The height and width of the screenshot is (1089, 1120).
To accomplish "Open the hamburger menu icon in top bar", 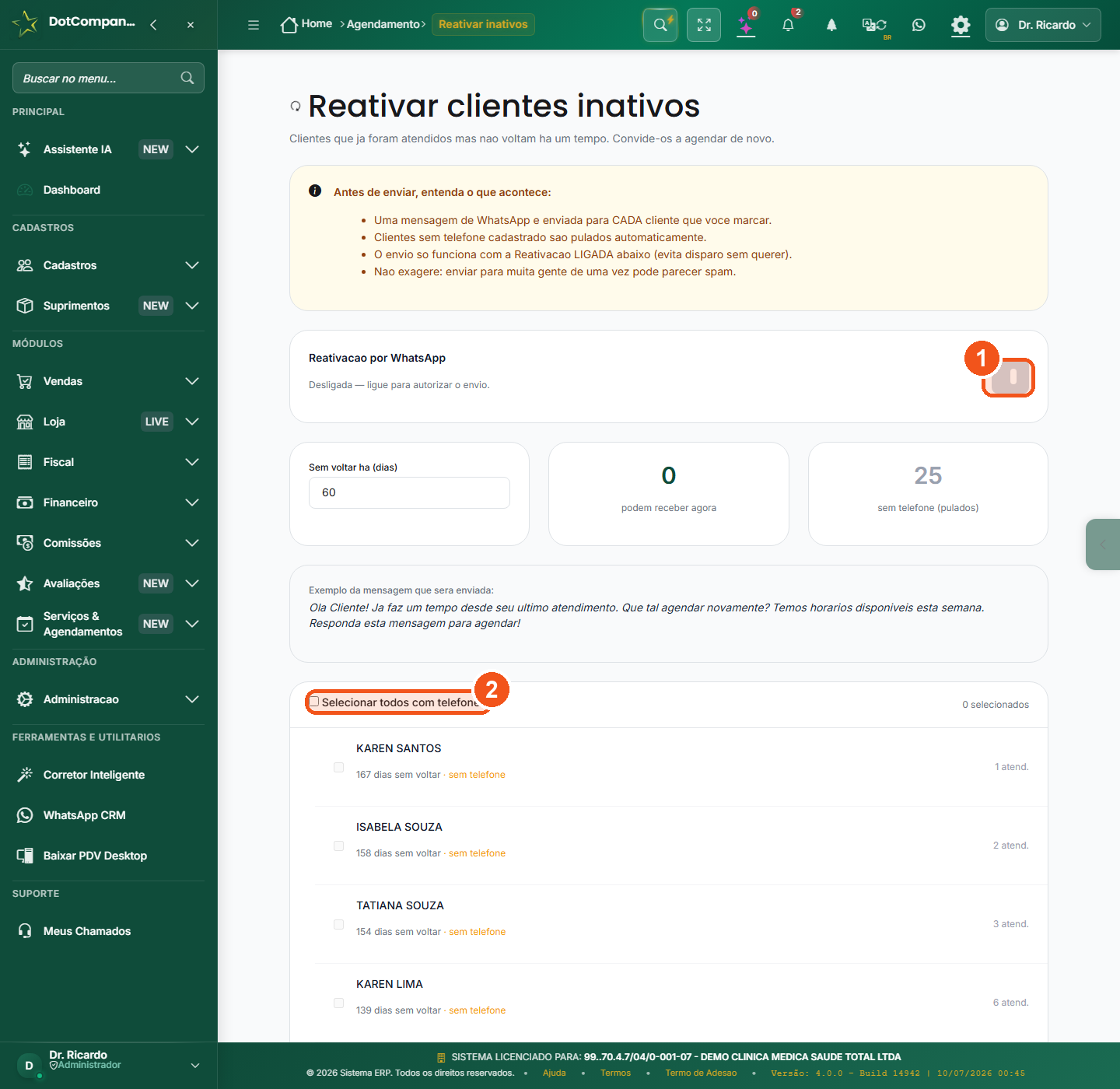I will coord(254,25).
